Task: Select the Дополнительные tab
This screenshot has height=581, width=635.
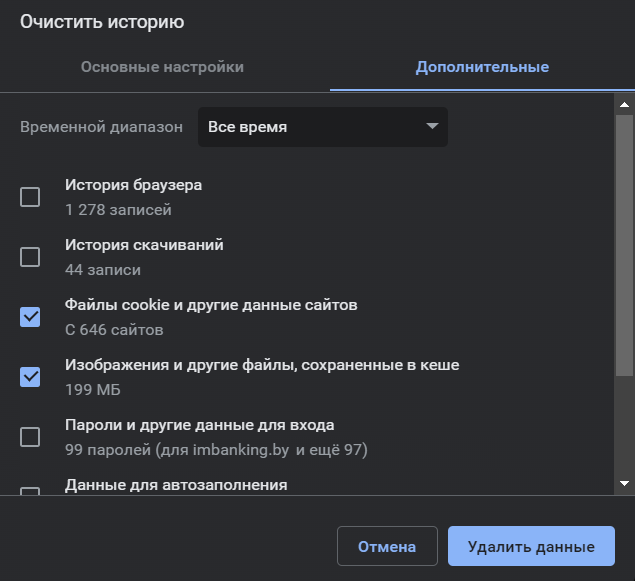Action: coord(482,67)
